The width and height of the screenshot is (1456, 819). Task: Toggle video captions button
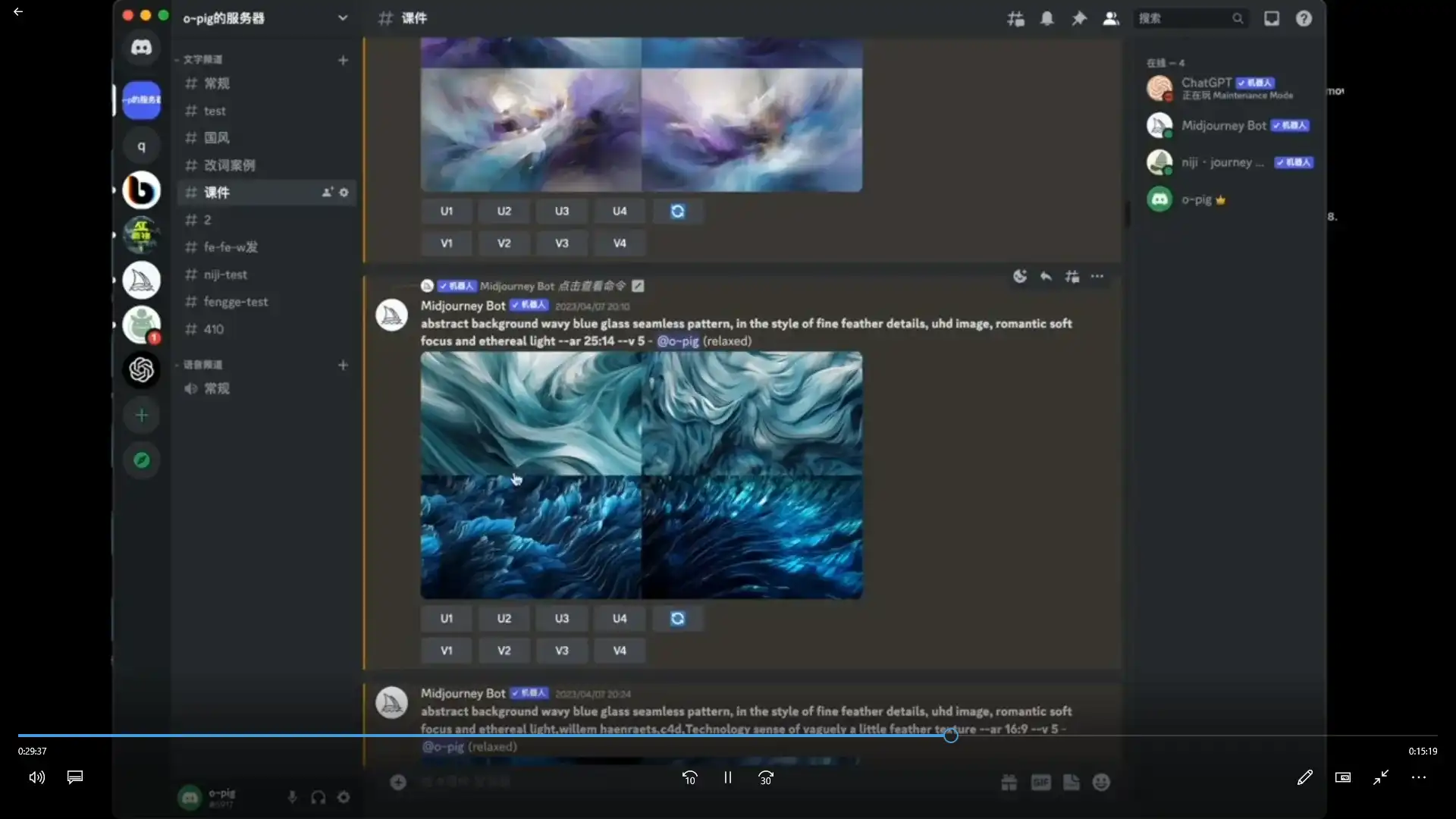(75, 777)
